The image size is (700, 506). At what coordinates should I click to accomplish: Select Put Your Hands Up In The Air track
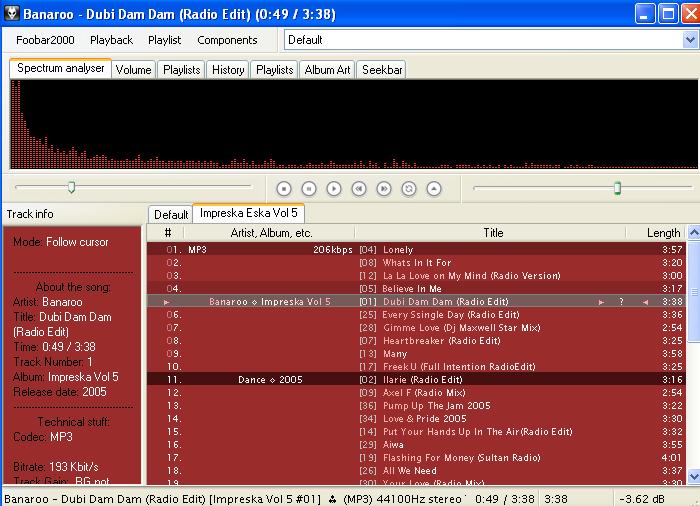tap(416, 431)
